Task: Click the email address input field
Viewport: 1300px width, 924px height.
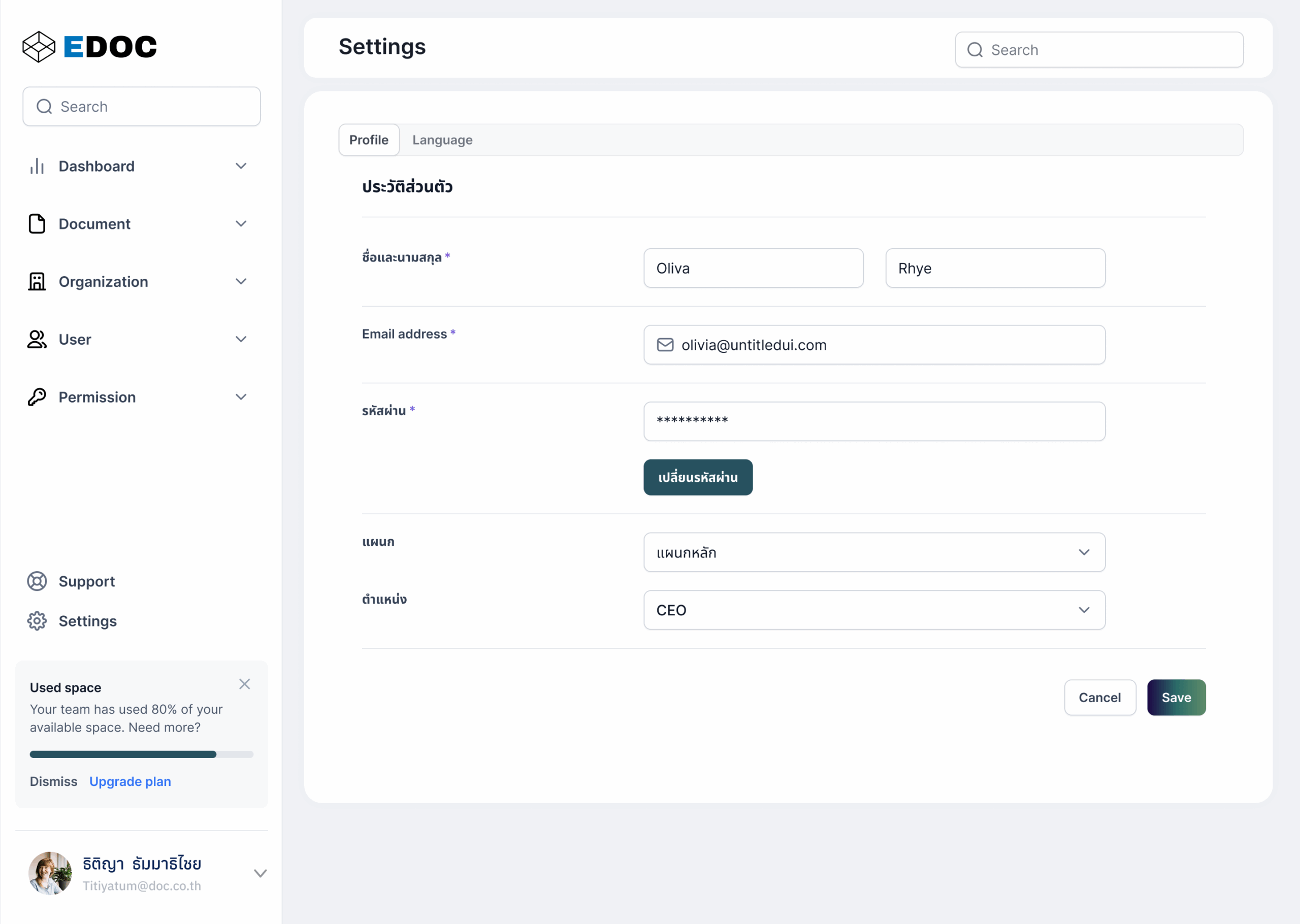Action: [x=874, y=345]
